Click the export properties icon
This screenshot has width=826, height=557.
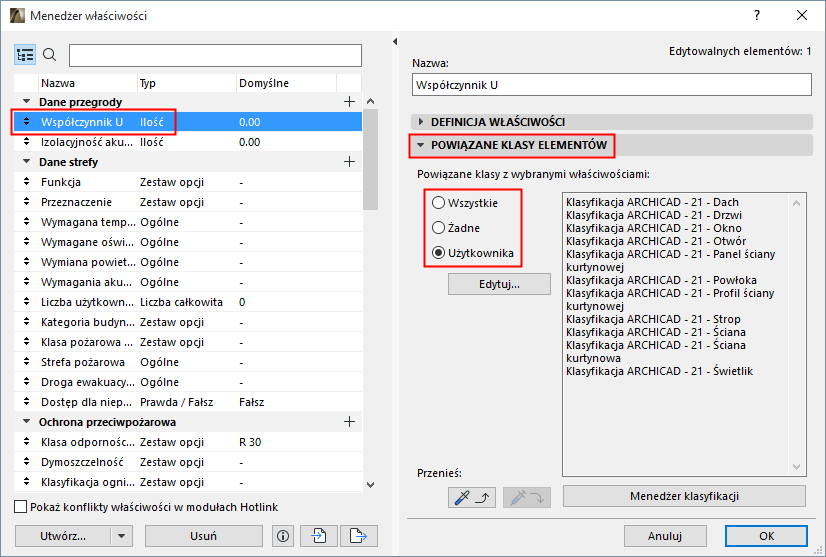pyautogui.click(x=358, y=536)
